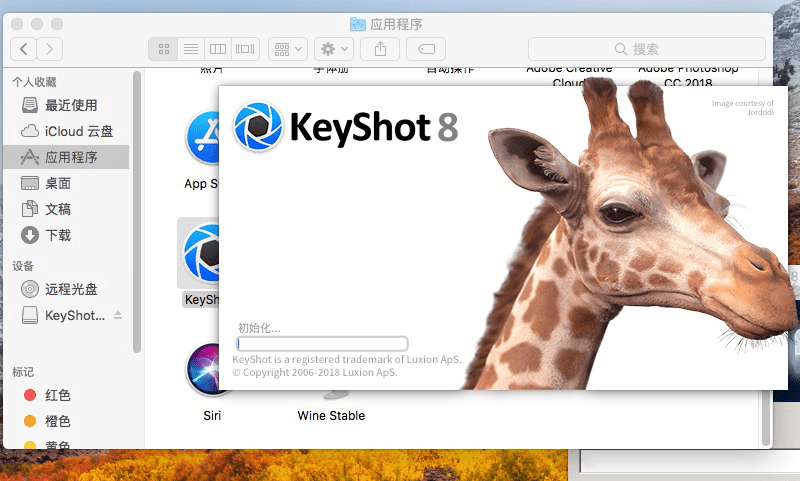Switch Finder to column view
Viewport: 800px width, 481px height.
pyautogui.click(x=218, y=49)
